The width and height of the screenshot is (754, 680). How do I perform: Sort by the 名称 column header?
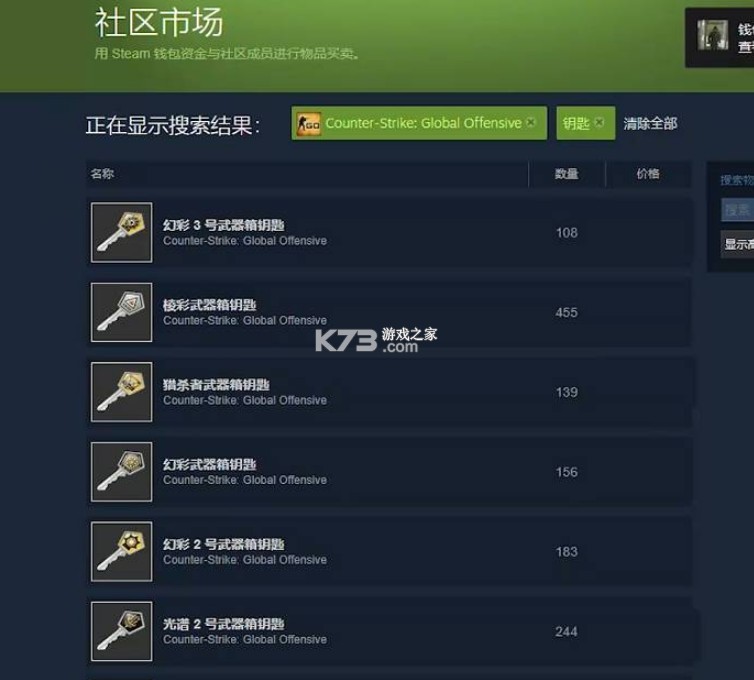click(x=102, y=174)
